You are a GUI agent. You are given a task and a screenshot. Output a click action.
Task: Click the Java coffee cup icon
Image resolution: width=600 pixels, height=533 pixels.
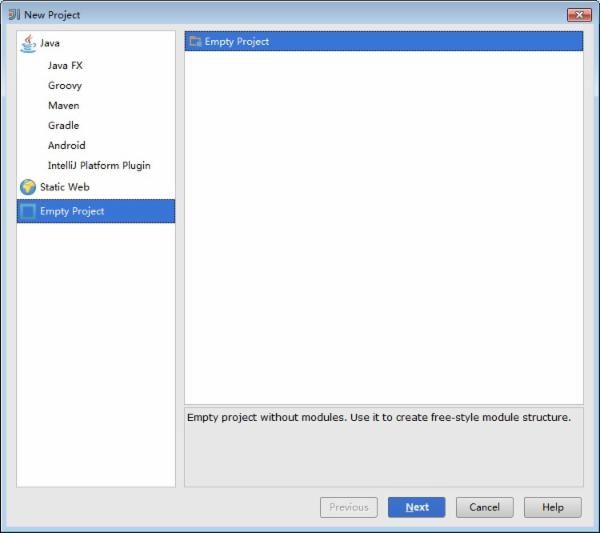pyautogui.click(x=28, y=43)
